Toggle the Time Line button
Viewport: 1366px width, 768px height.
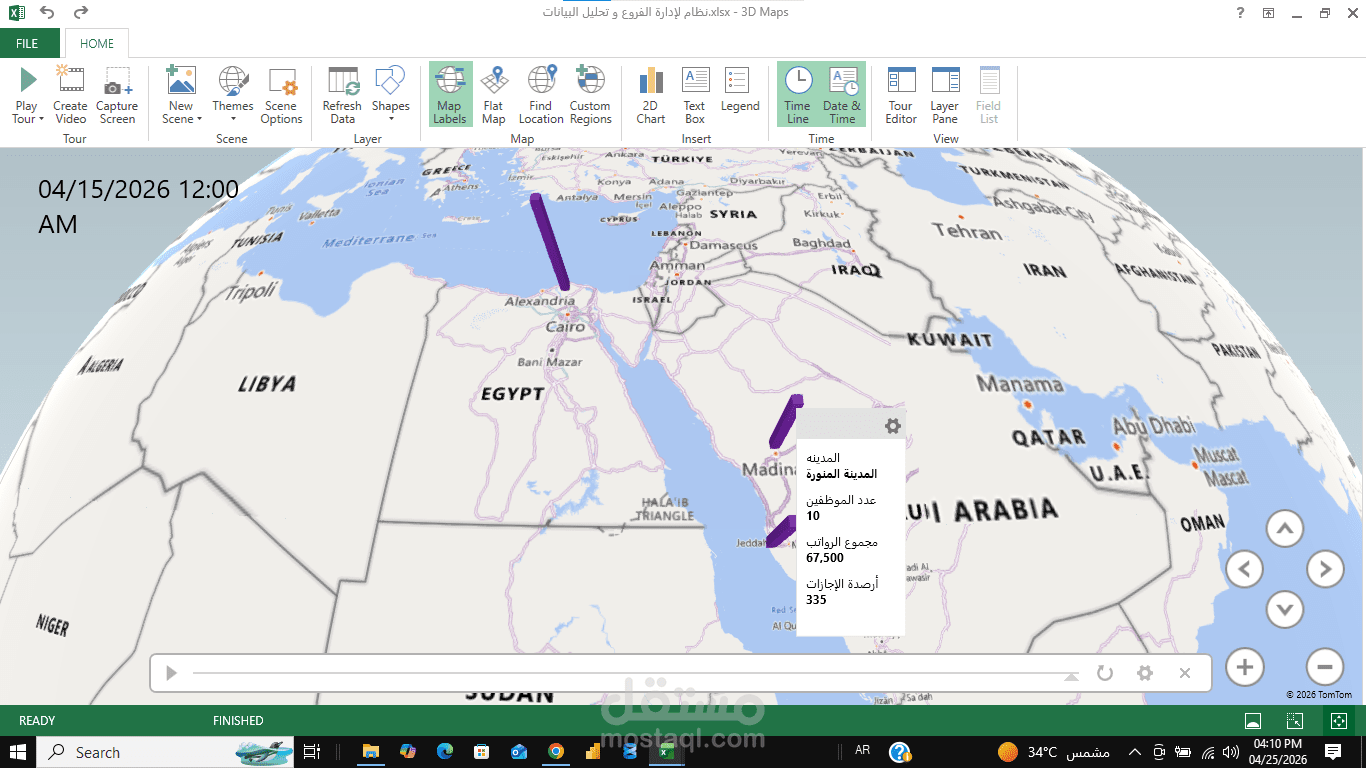click(x=798, y=94)
